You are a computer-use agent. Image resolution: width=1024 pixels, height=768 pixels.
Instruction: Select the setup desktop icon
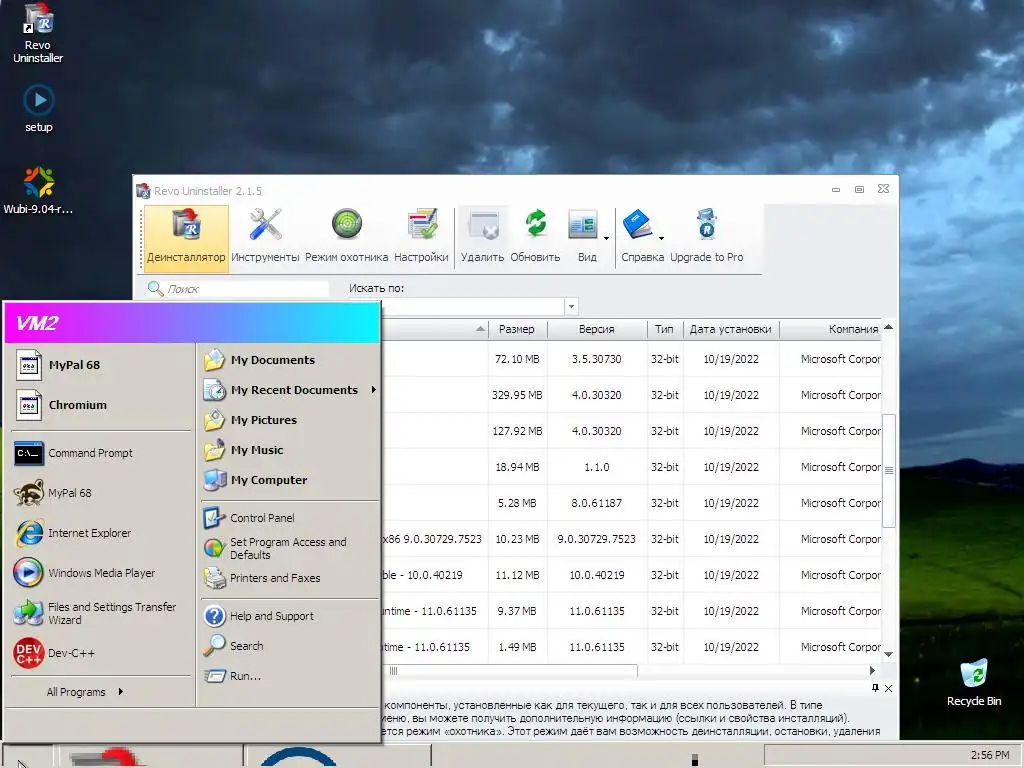pos(39,108)
